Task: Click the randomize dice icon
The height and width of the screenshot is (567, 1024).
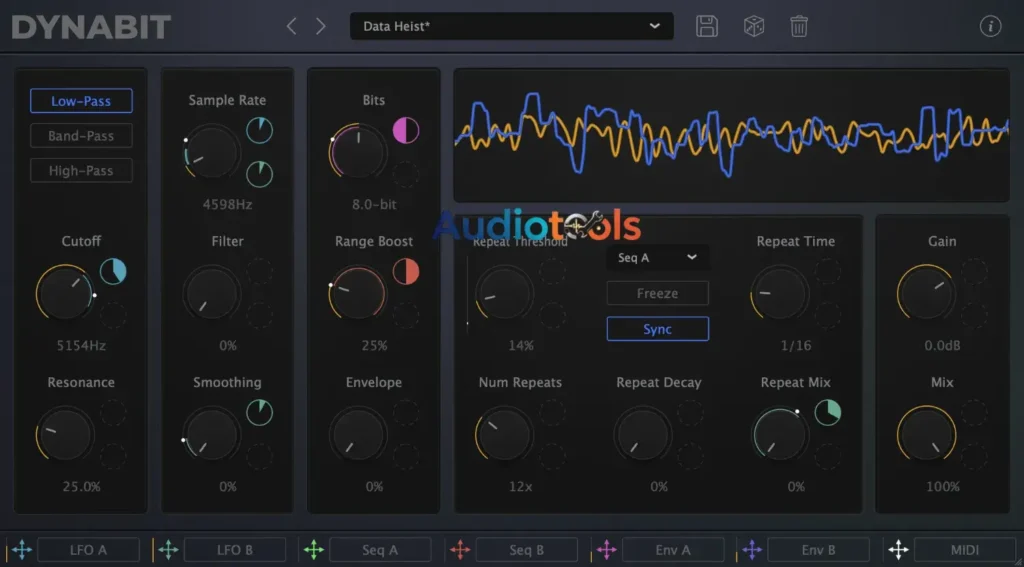Action: [754, 27]
